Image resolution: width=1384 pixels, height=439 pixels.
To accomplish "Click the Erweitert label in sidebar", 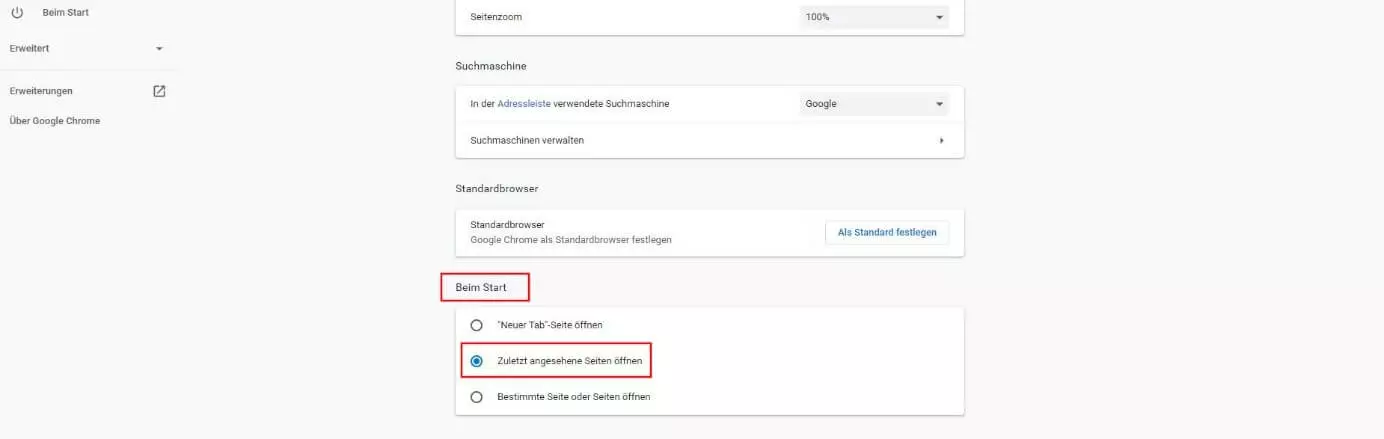I will pos(29,48).
